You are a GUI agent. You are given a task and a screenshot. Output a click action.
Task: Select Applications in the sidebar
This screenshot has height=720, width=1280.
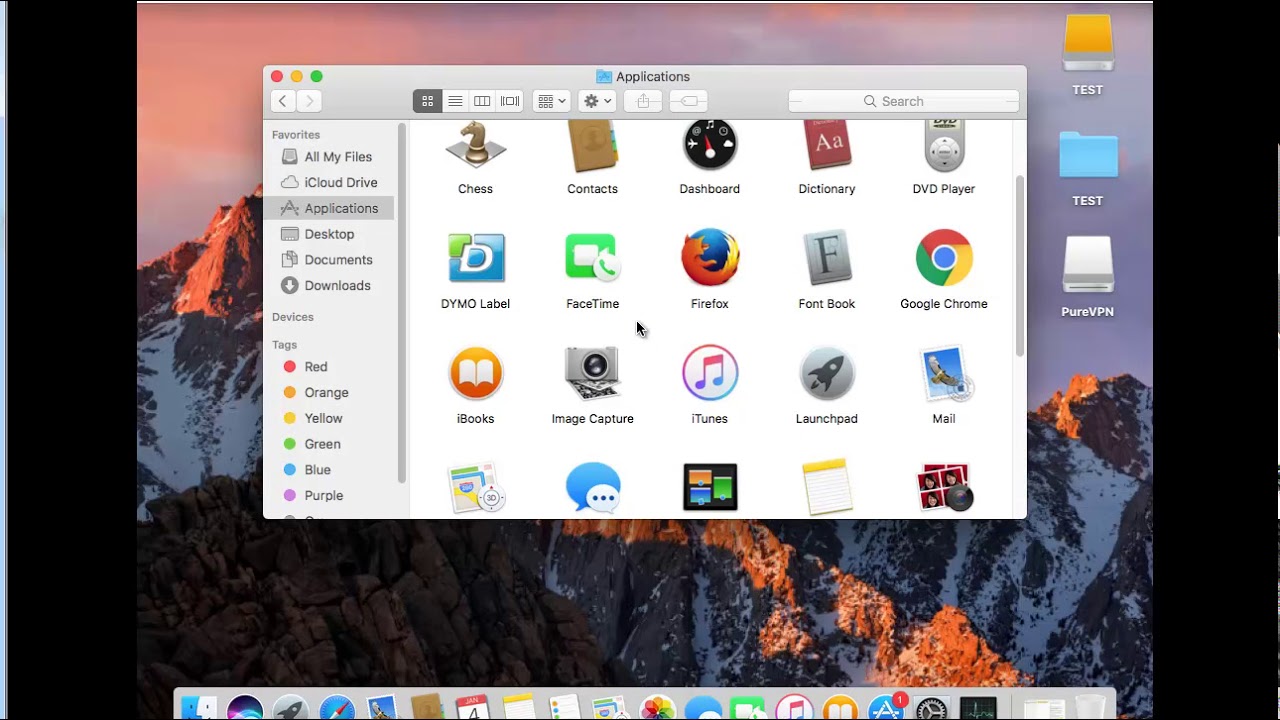point(329,208)
